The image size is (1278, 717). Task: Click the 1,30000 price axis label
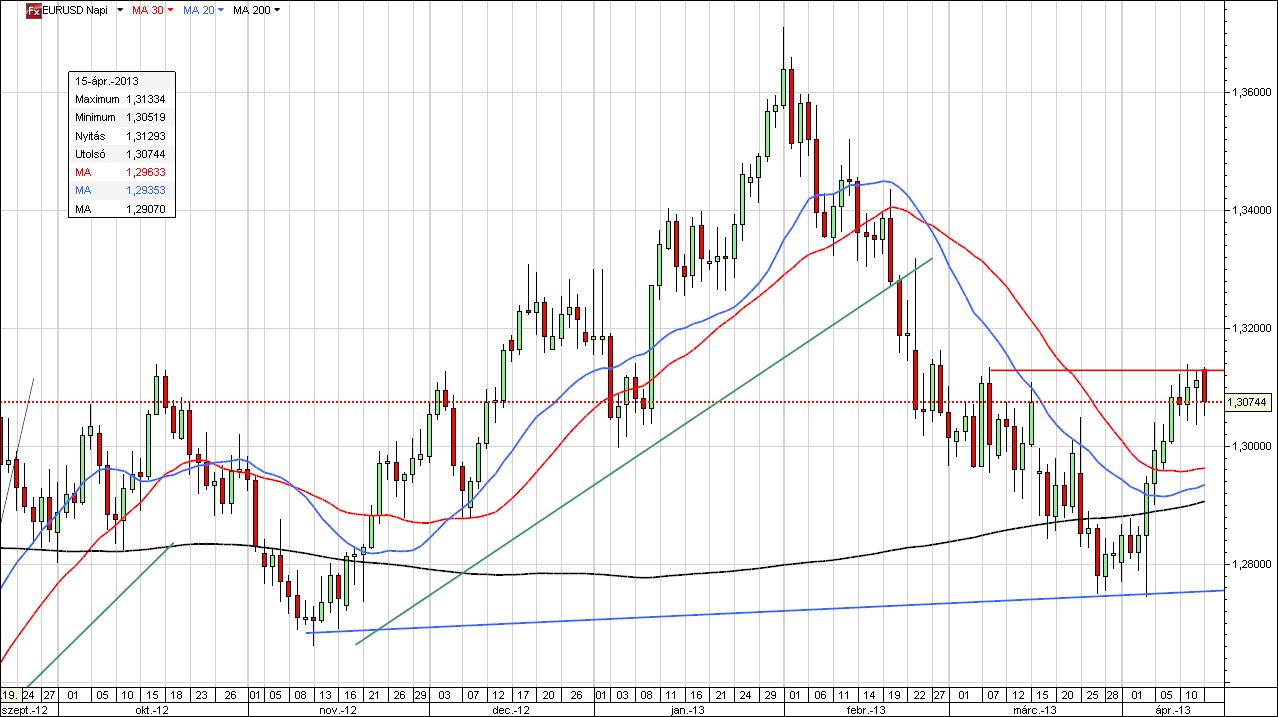1252,446
